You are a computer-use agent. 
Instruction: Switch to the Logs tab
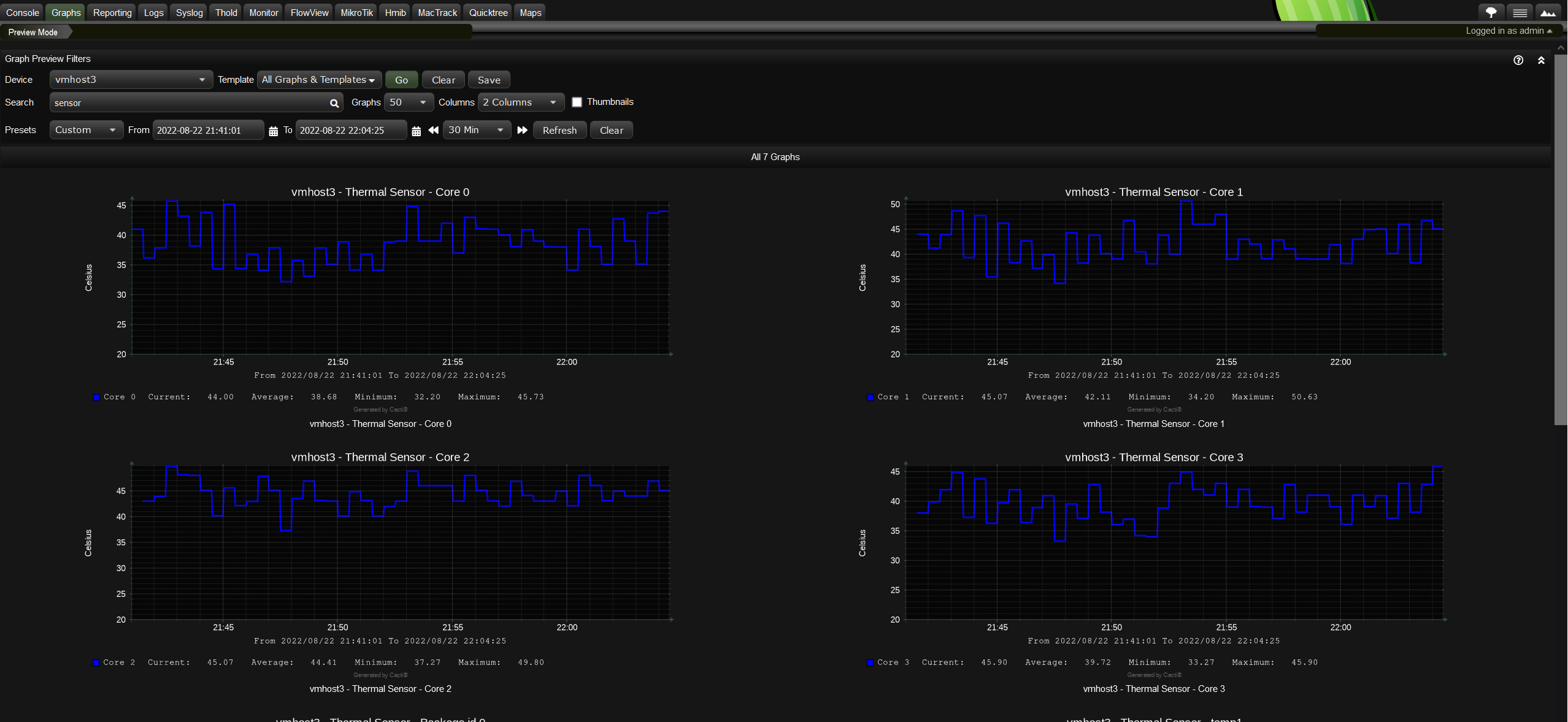(153, 12)
